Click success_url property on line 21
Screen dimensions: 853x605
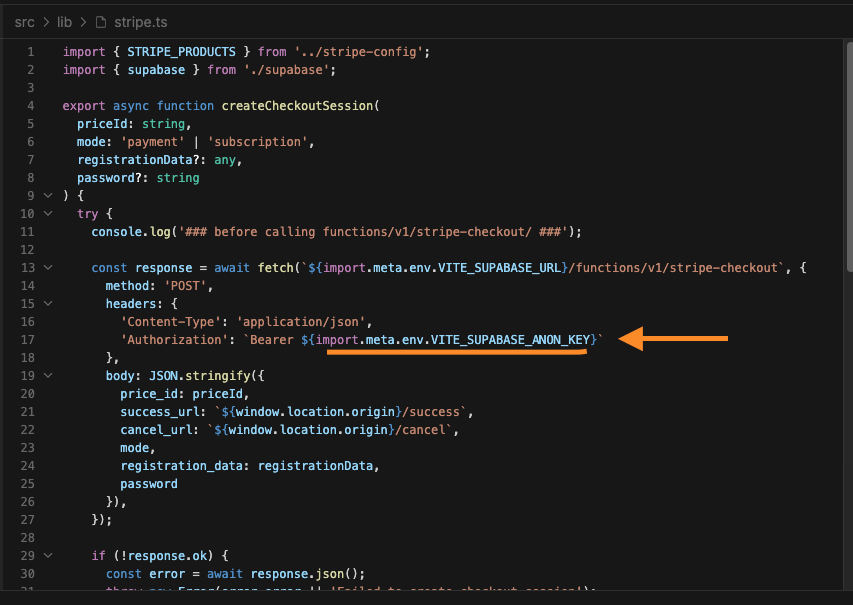tap(160, 411)
